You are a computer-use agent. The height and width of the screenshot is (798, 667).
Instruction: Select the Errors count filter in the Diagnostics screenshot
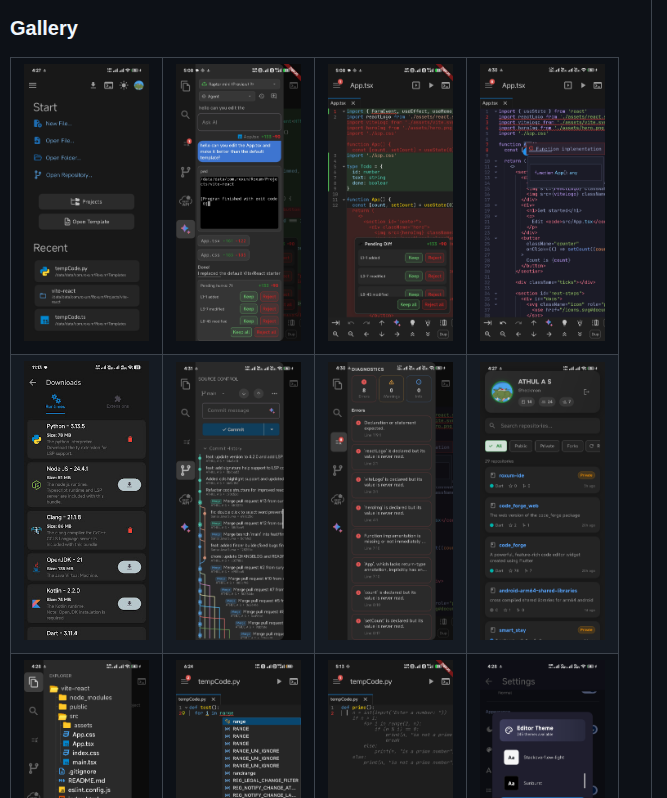coord(364,388)
